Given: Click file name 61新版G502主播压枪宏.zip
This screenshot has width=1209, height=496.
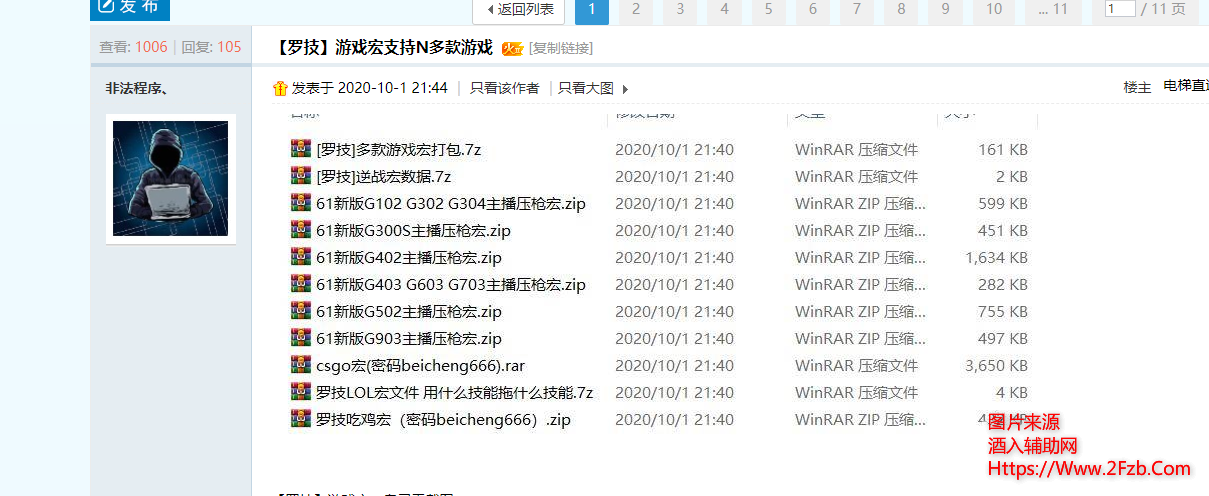Looking at the screenshot, I should pos(409,311).
